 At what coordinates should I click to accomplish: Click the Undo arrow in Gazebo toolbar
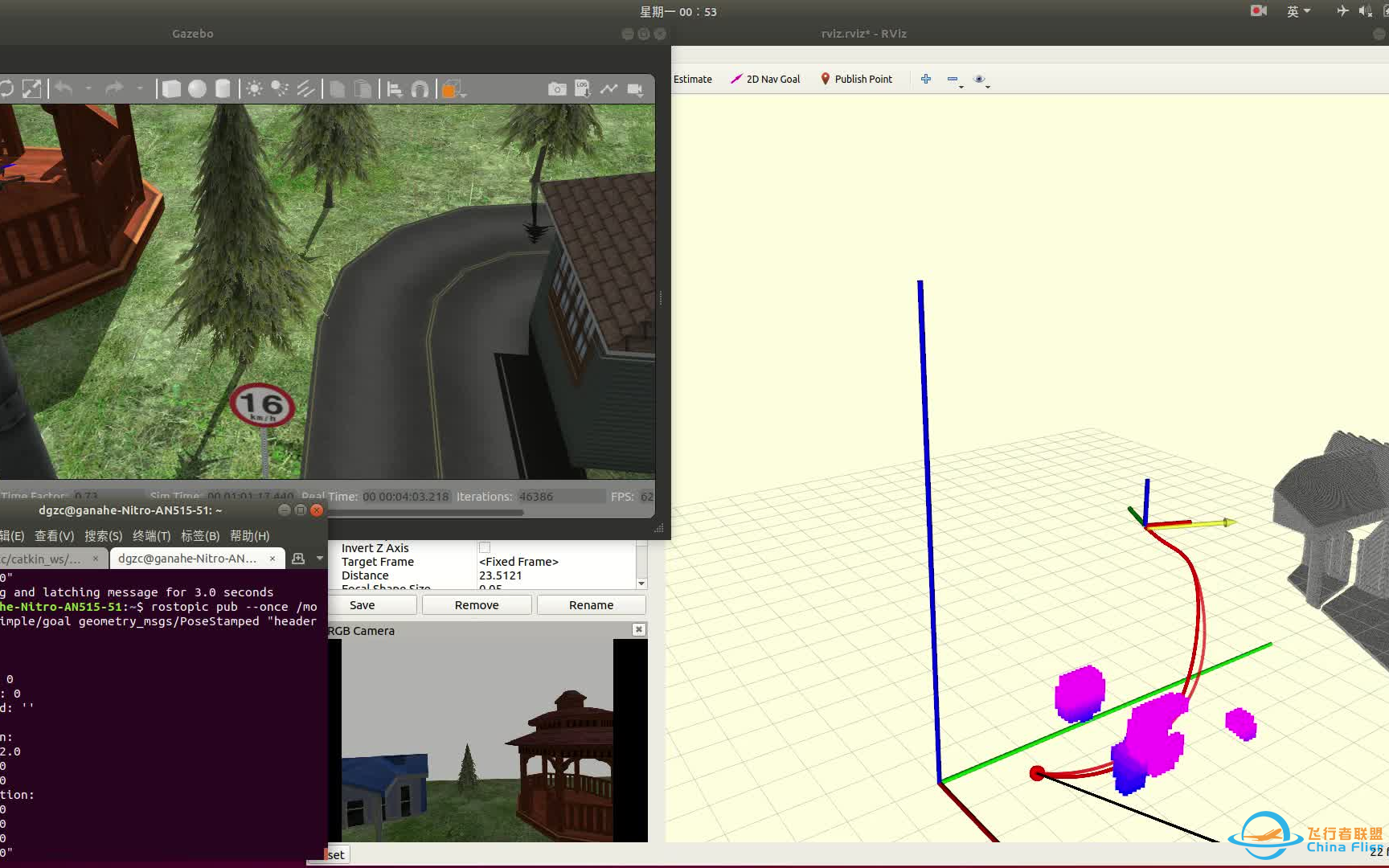[64, 89]
